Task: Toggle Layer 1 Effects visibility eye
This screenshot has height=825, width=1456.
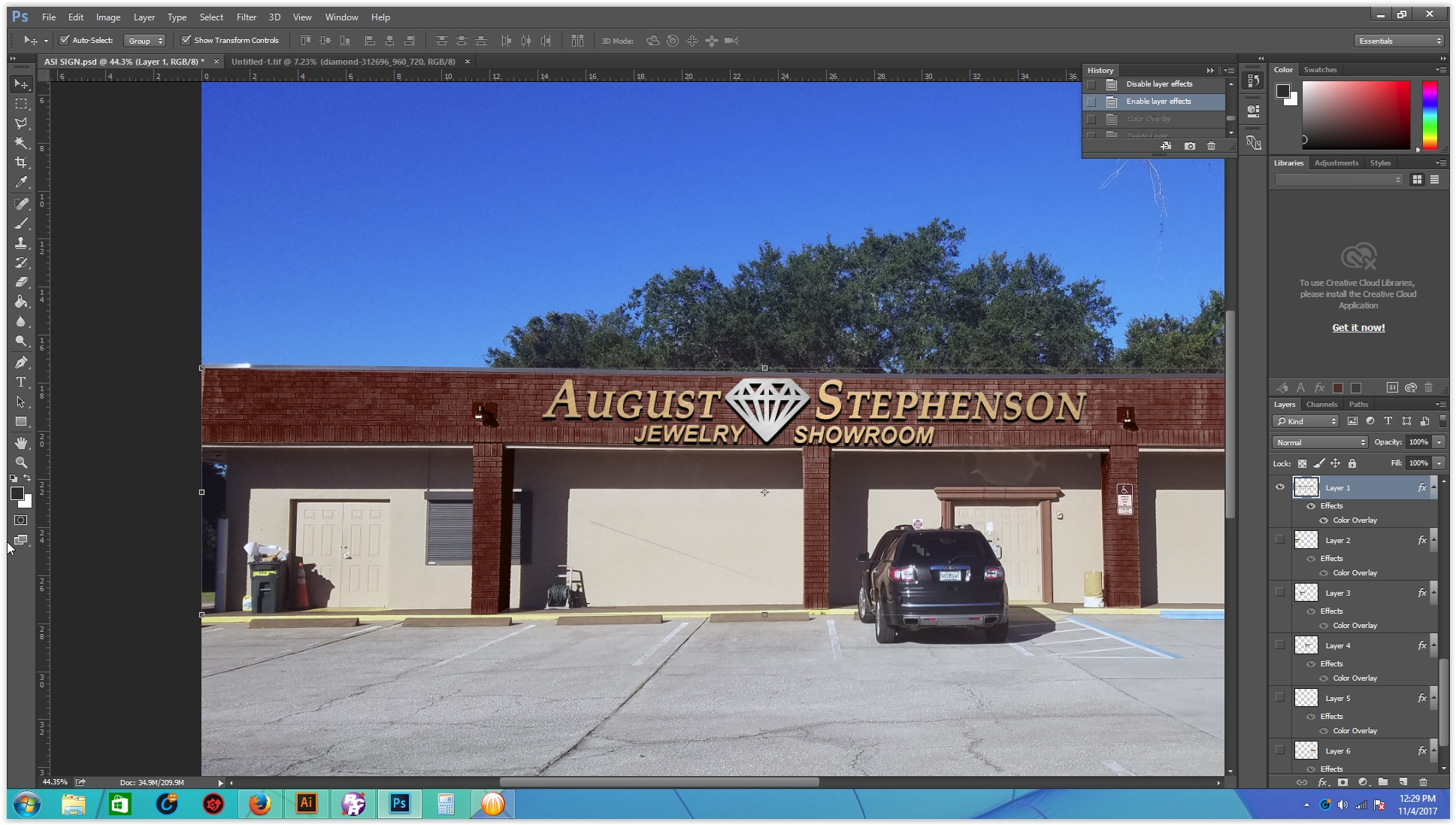Action: pos(1311,506)
